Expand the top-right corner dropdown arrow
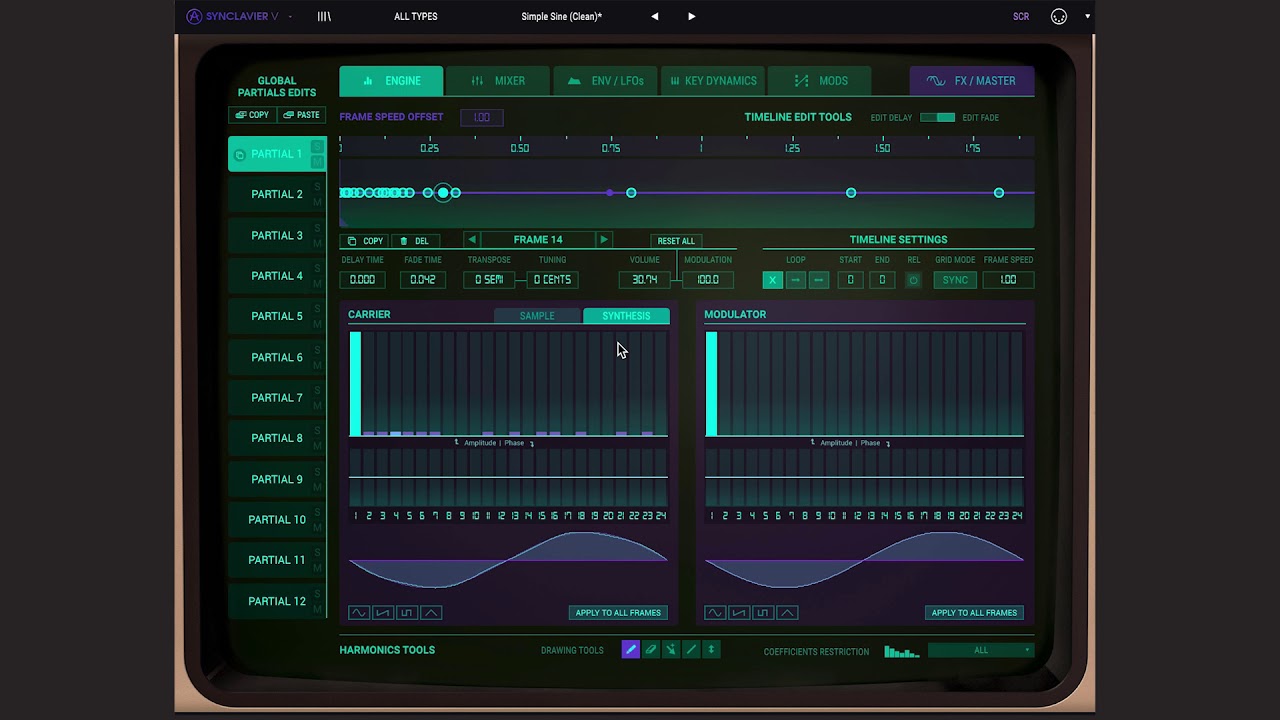The height and width of the screenshot is (720, 1280). point(1087,16)
